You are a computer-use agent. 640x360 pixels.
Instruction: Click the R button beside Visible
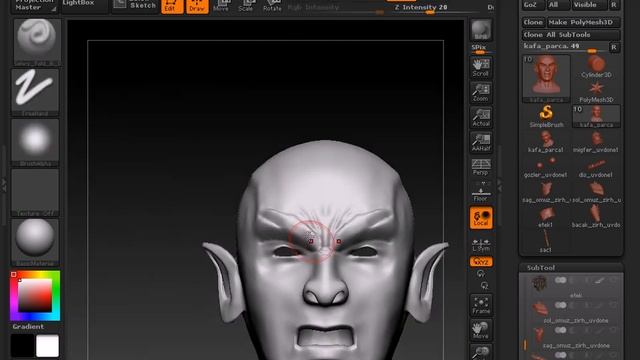(614, 5)
